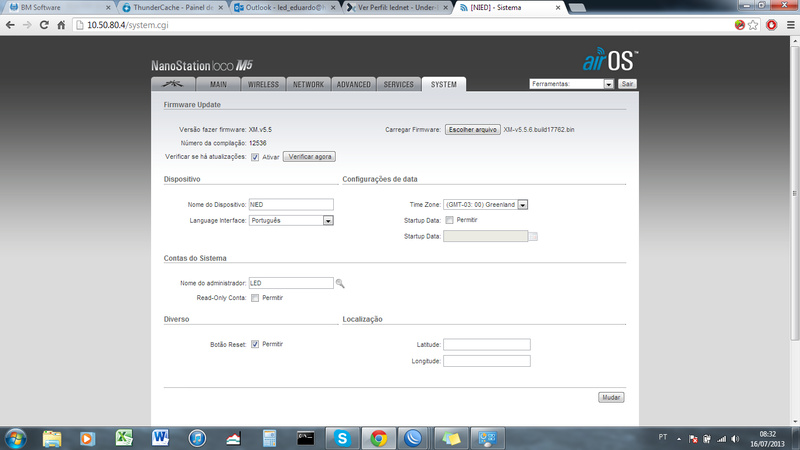The height and width of the screenshot is (450, 800).
Task: Open iTunes from taskbar
Action: [197, 438]
